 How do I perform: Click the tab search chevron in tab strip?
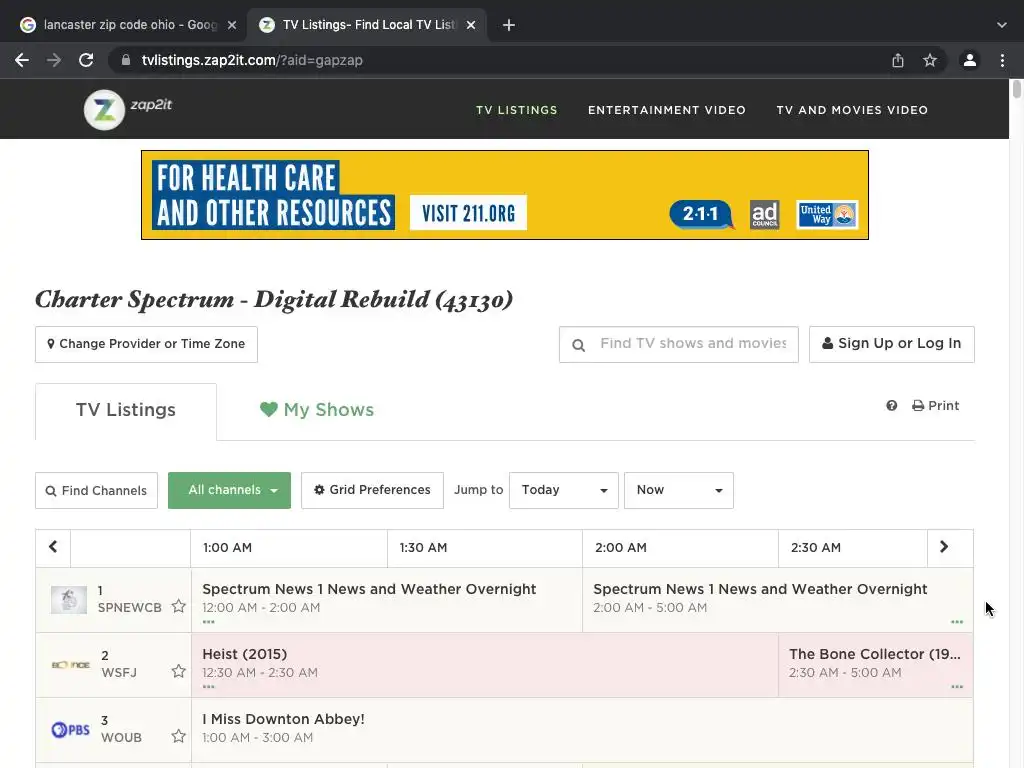[x=1002, y=25]
